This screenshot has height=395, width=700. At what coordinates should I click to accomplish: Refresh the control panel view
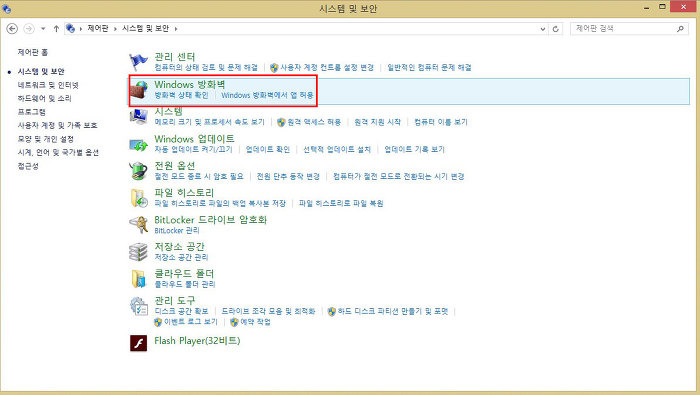click(556, 29)
